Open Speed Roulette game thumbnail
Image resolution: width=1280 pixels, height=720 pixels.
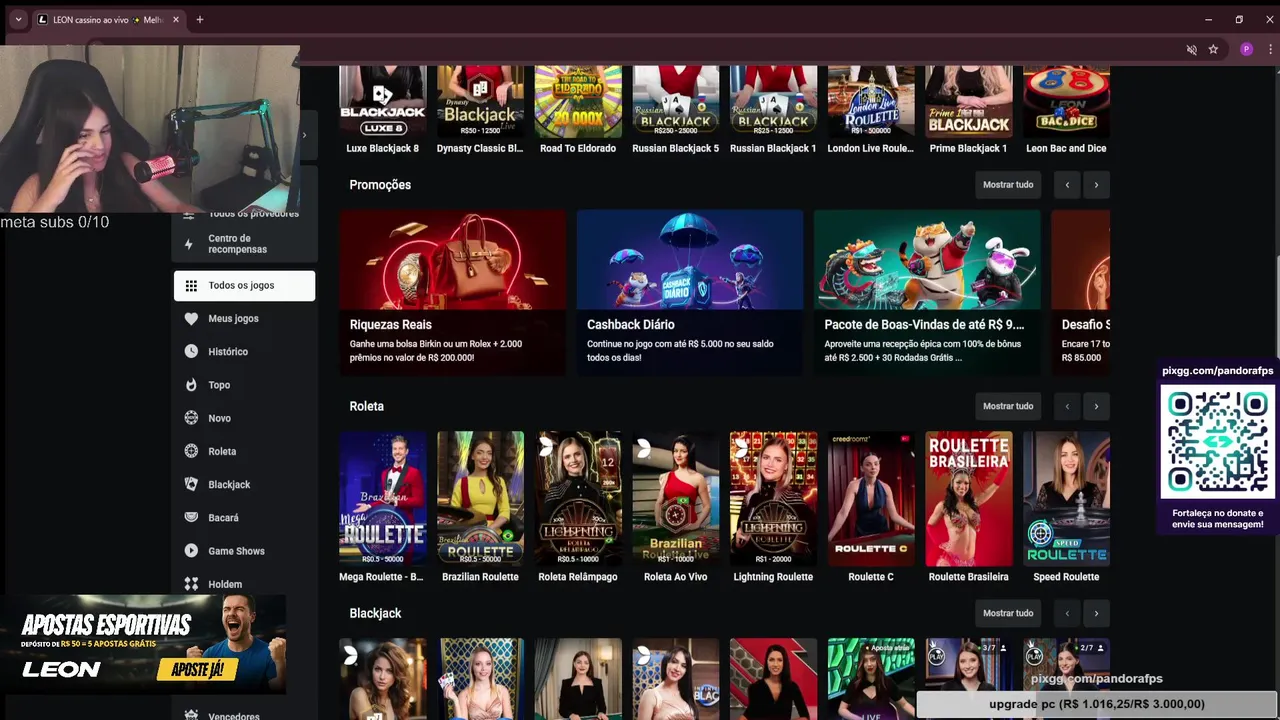point(1066,499)
